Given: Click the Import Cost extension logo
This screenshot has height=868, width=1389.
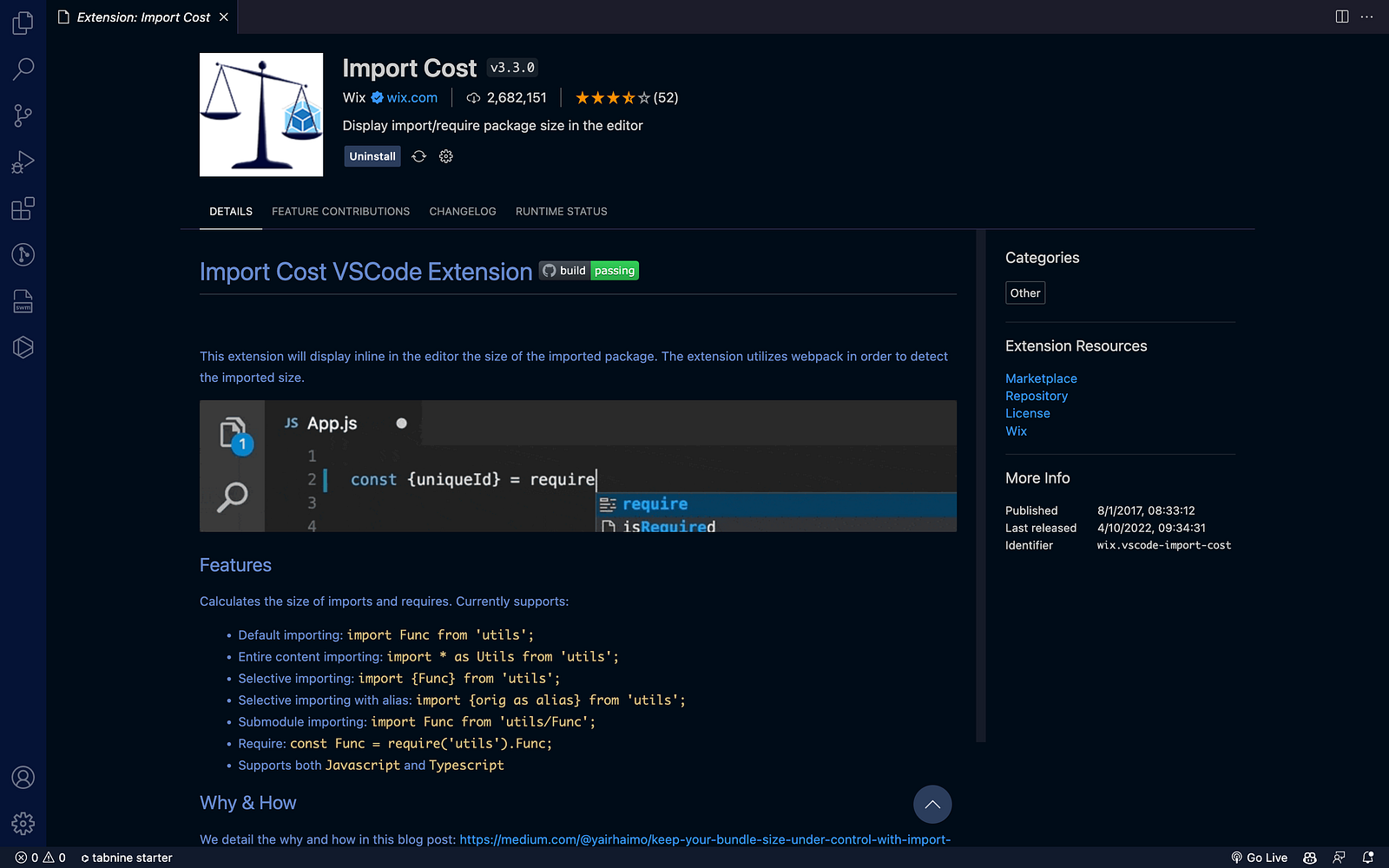Looking at the screenshot, I should click(261, 115).
